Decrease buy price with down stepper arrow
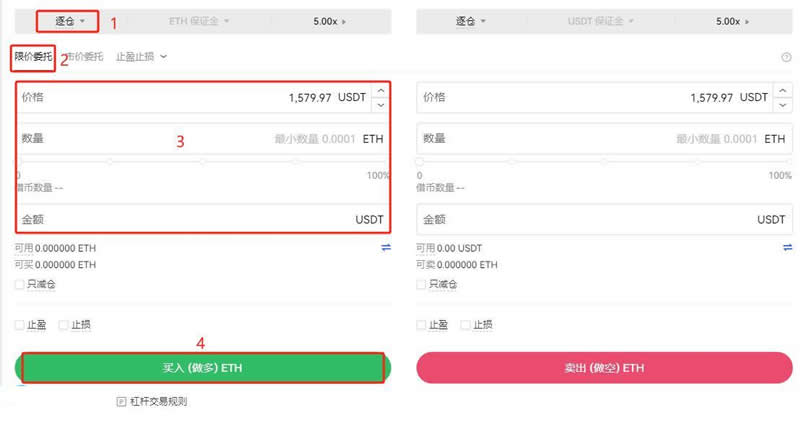Screen dimensions: 800x426 (x=380, y=104)
